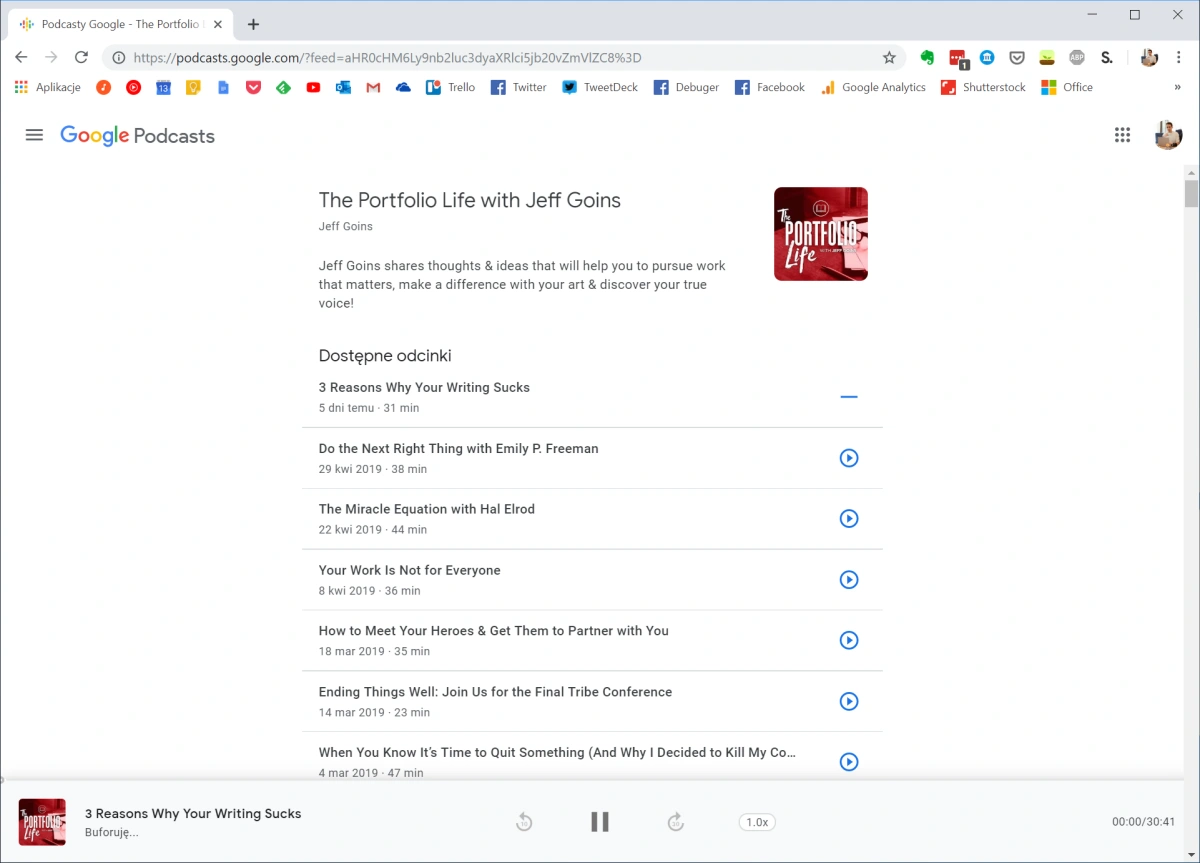Open the 'S.' extension icon
The width and height of the screenshot is (1200, 863).
[x=1107, y=58]
